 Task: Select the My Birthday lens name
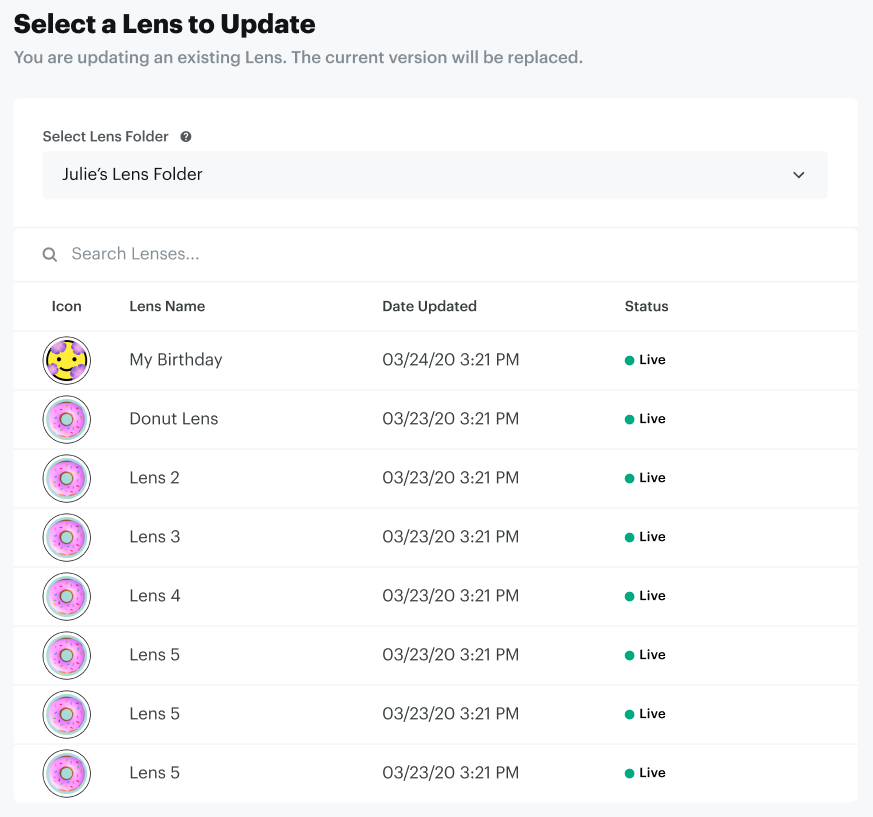coord(176,360)
